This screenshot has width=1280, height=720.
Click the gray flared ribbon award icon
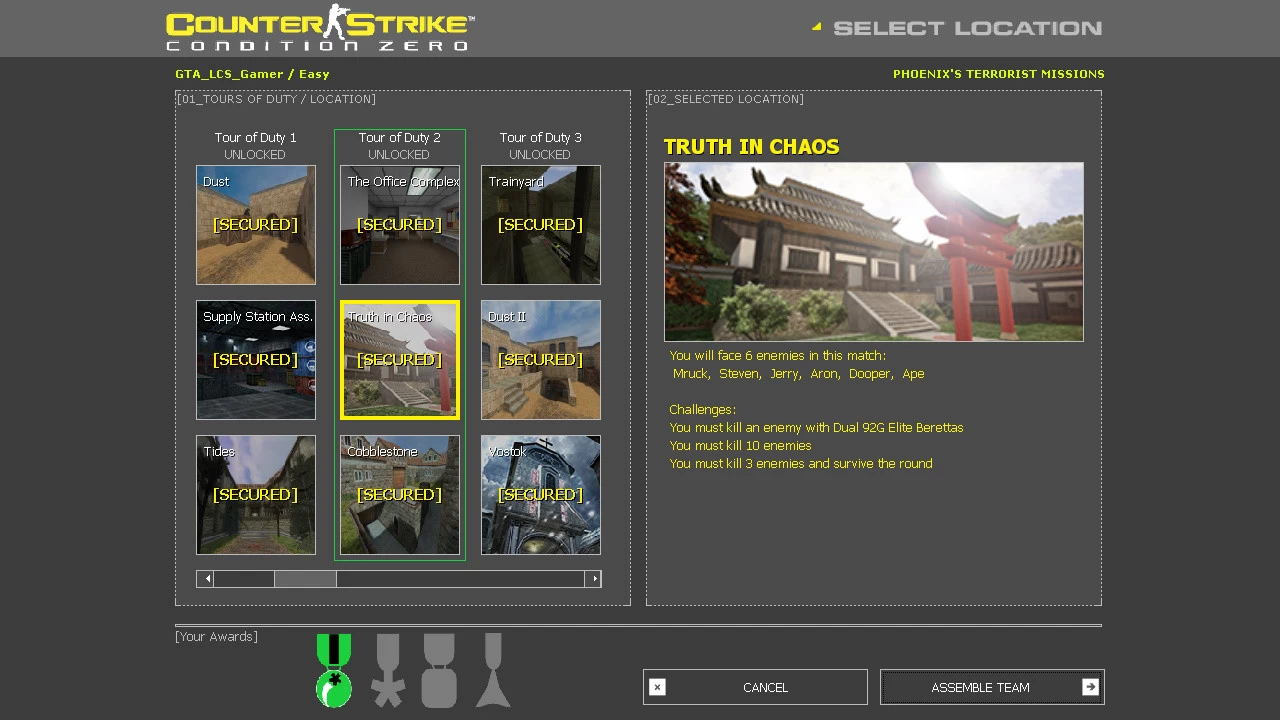click(493, 671)
